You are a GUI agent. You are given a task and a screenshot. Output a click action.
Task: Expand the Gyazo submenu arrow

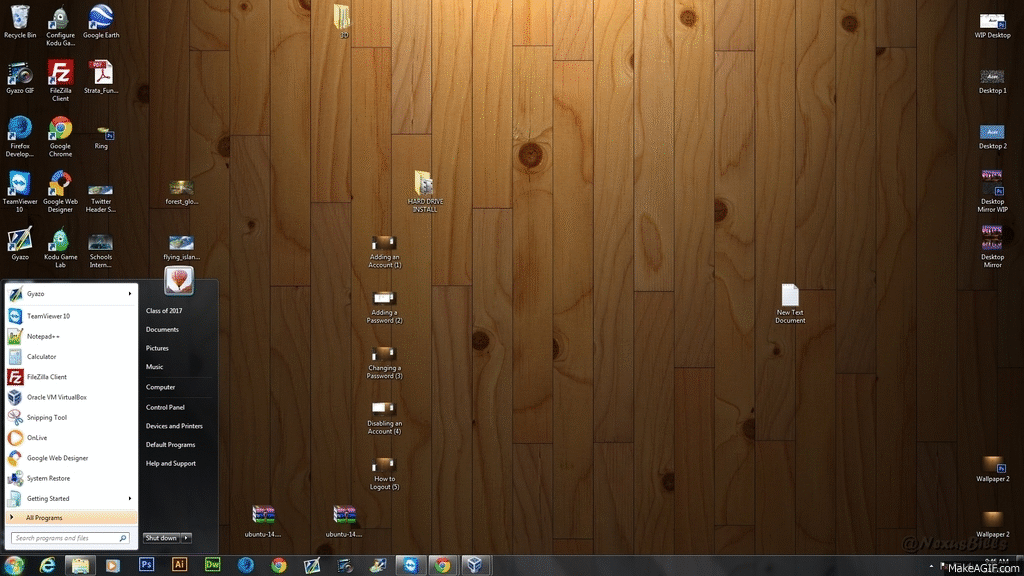[130, 294]
